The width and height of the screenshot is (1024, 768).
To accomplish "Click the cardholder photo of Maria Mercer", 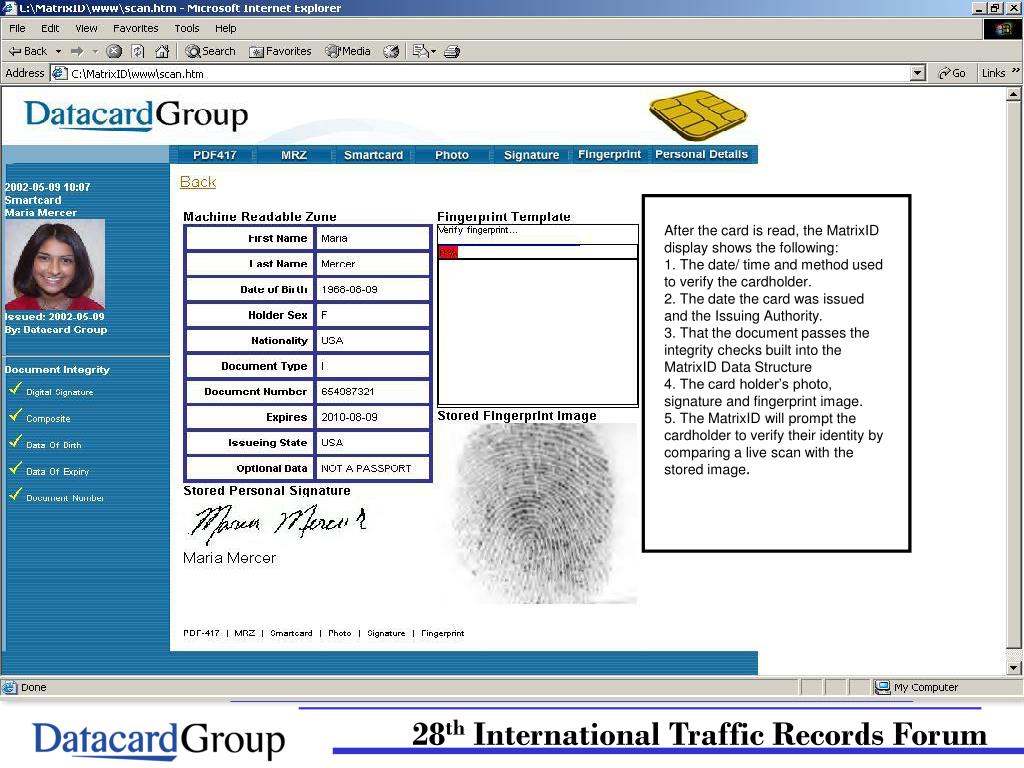I will [x=54, y=264].
